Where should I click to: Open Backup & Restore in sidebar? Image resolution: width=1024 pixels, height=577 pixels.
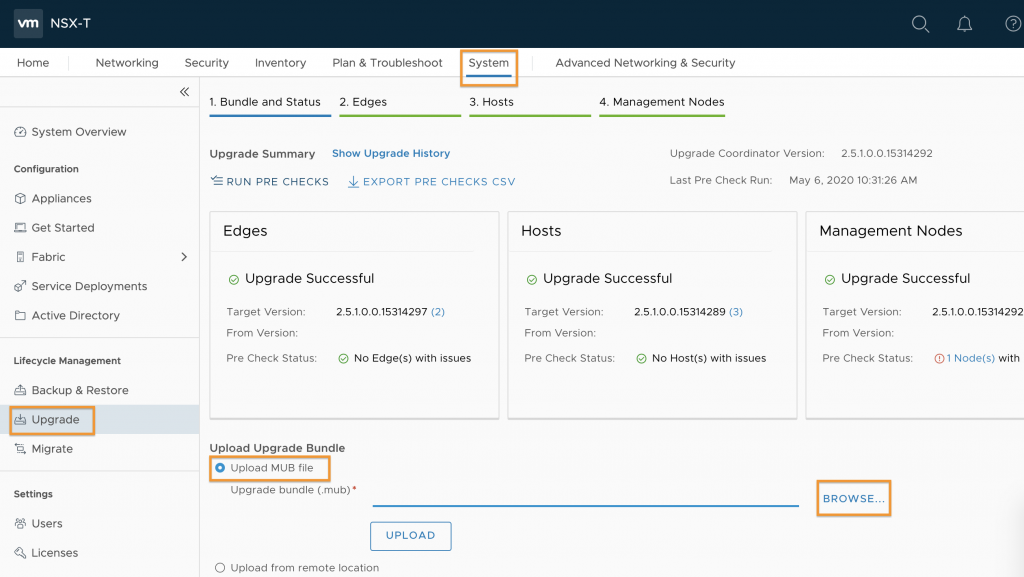pos(80,390)
